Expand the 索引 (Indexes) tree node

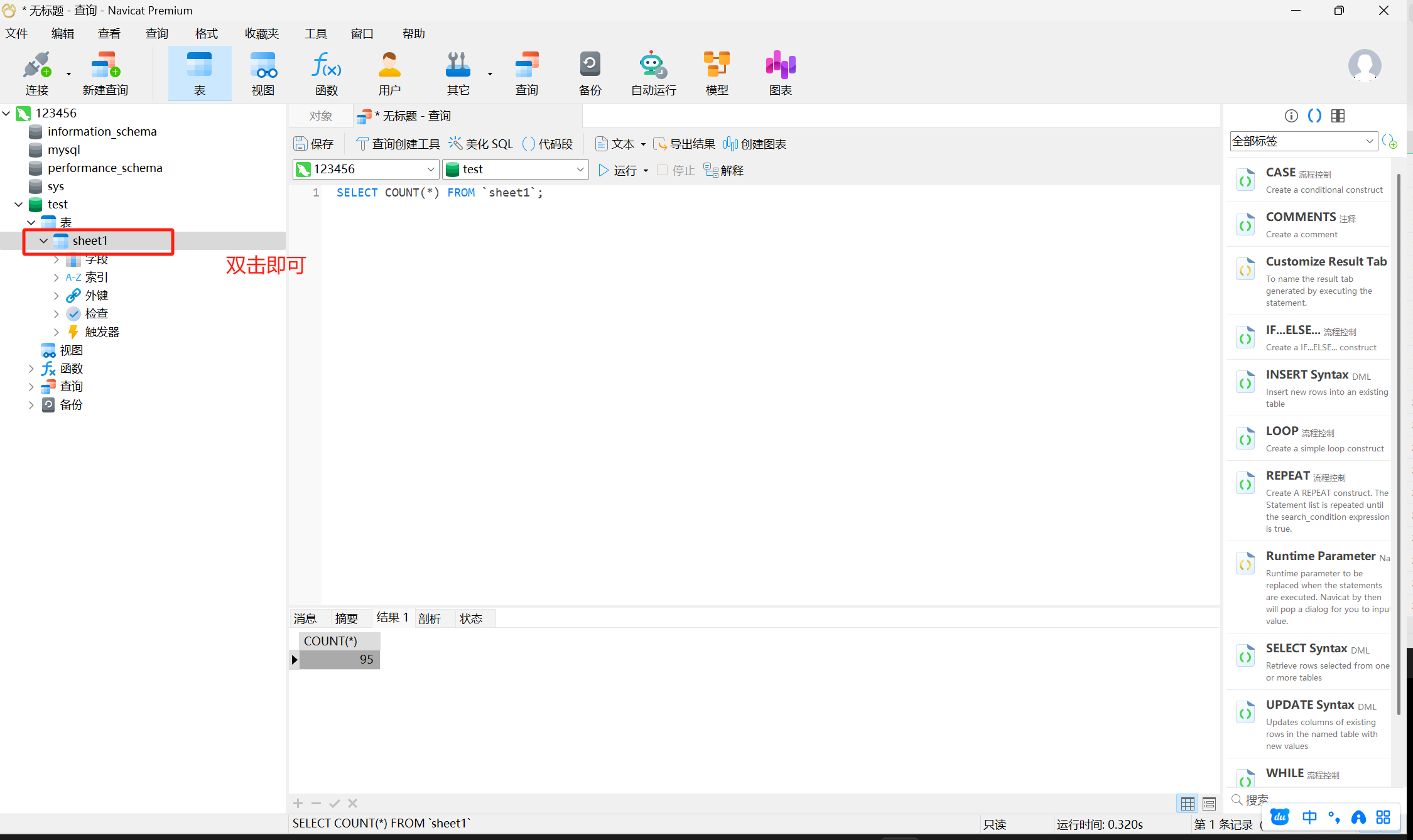click(57, 277)
